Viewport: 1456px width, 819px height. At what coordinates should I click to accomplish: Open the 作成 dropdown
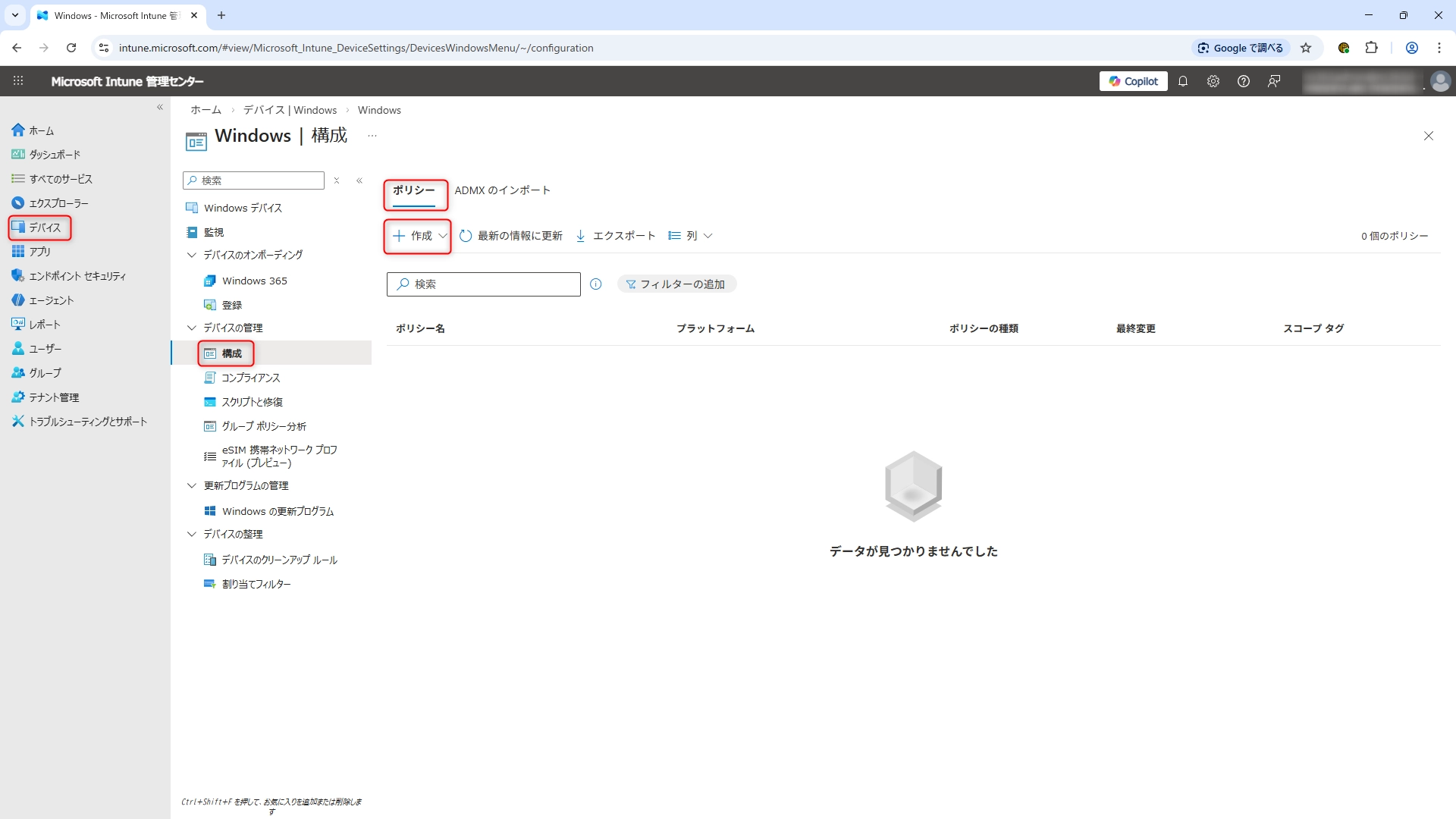pyautogui.click(x=418, y=236)
